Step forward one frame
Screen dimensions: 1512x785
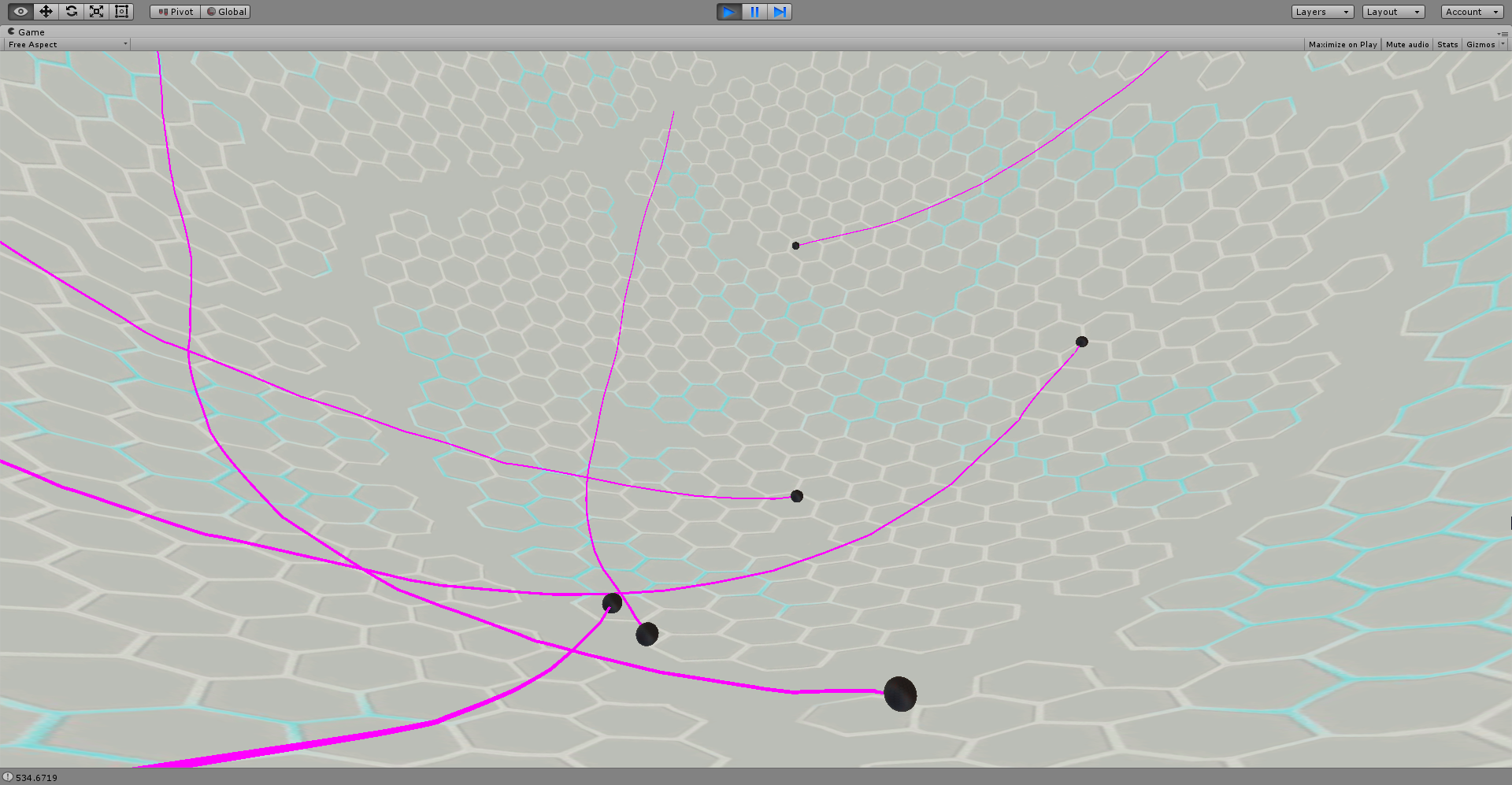click(x=780, y=12)
